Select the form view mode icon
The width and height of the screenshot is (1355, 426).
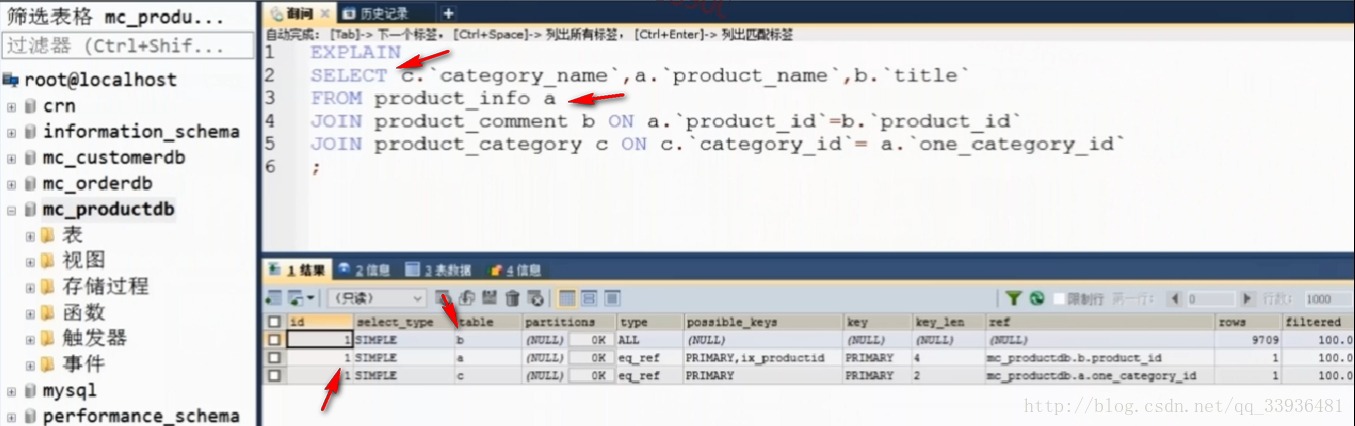(x=589, y=298)
